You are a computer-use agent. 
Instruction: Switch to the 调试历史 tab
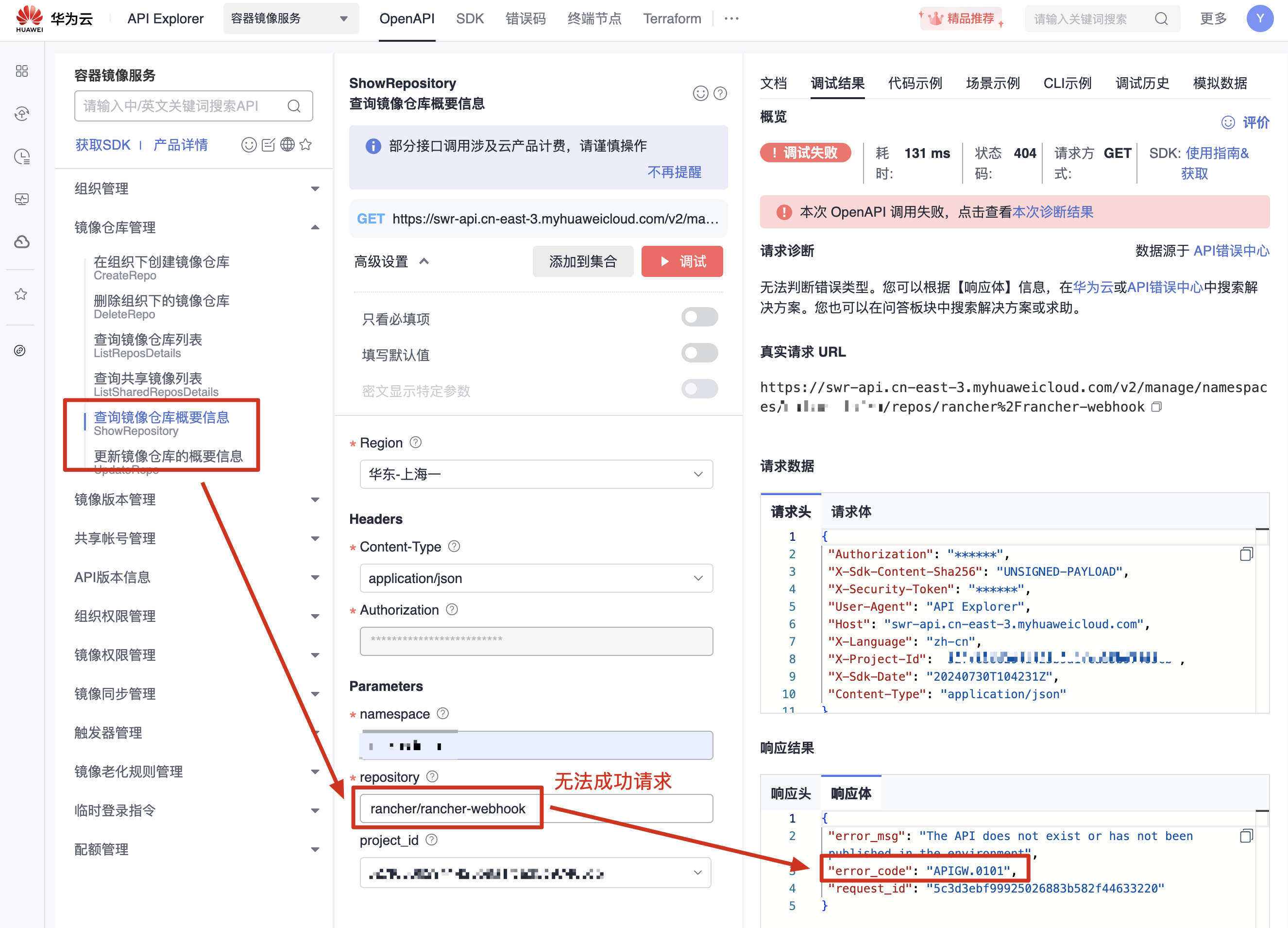(x=1142, y=84)
